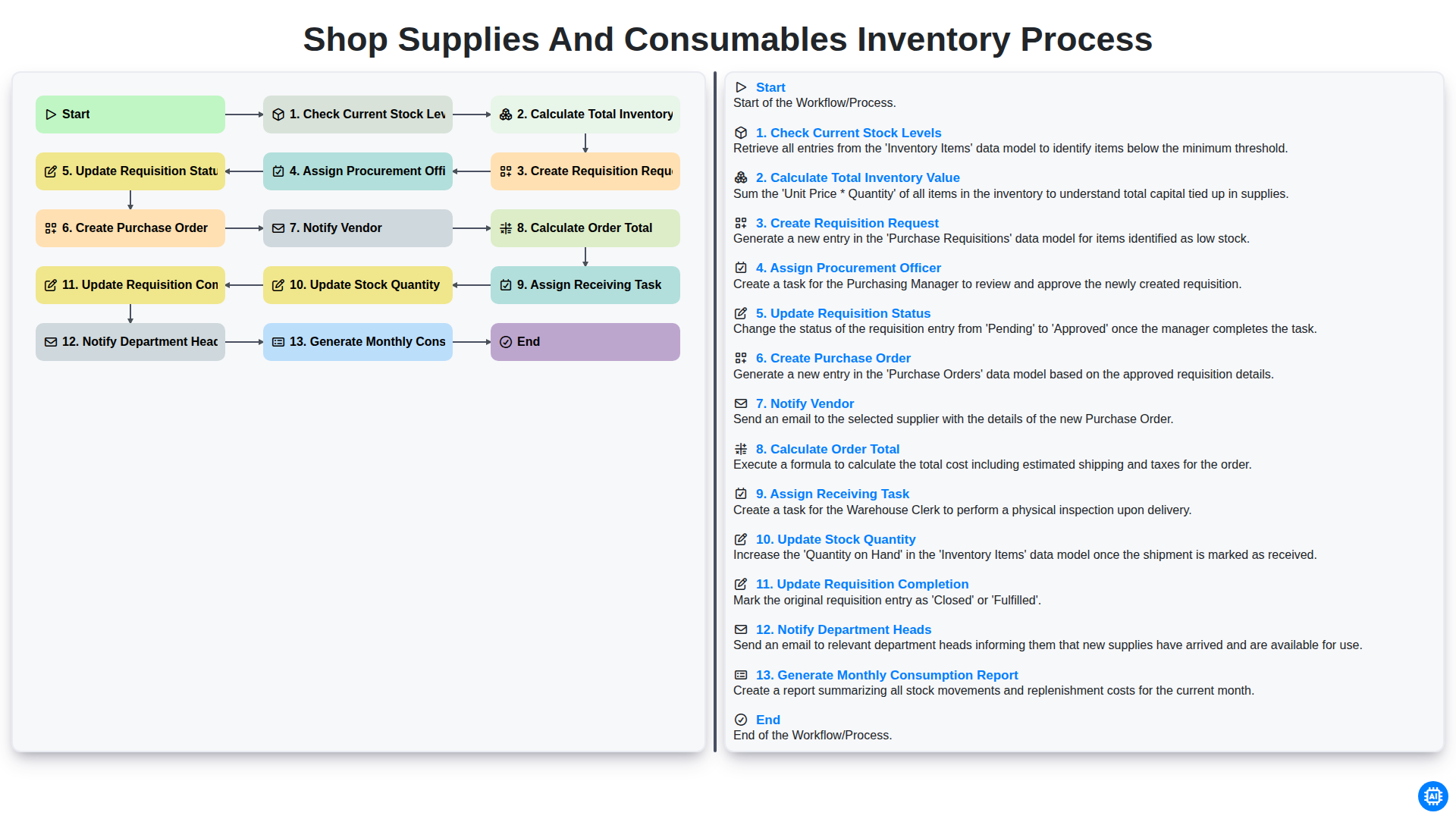The height and width of the screenshot is (819, 1456).
Task: Click the vertical divider between the two panels
Action: [x=715, y=412]
